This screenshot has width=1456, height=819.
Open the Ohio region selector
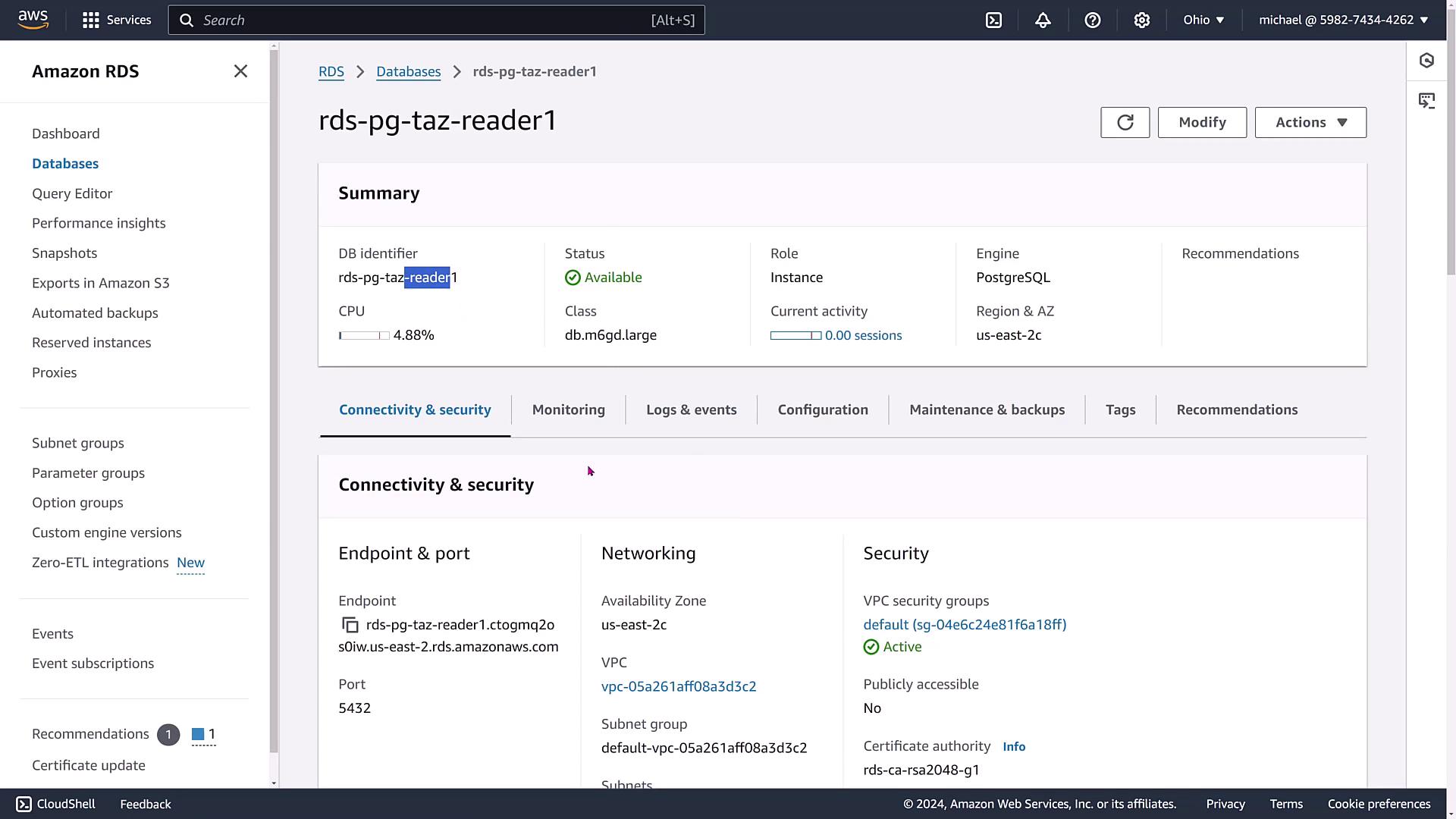[x=1203, y=20]
